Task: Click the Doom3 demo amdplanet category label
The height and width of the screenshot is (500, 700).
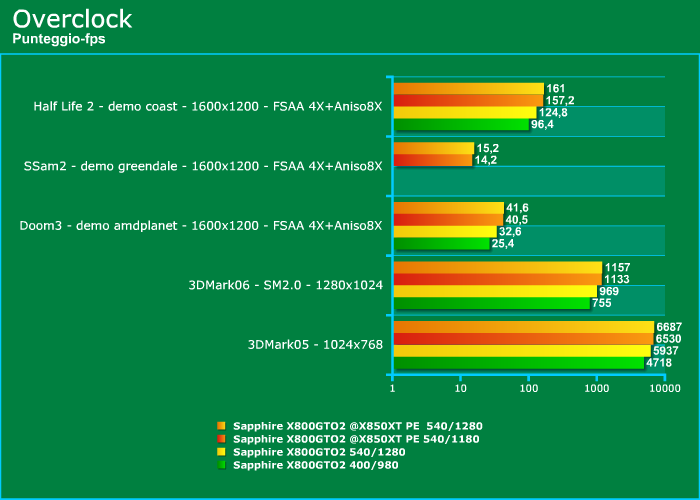Action: click(201, 225)
